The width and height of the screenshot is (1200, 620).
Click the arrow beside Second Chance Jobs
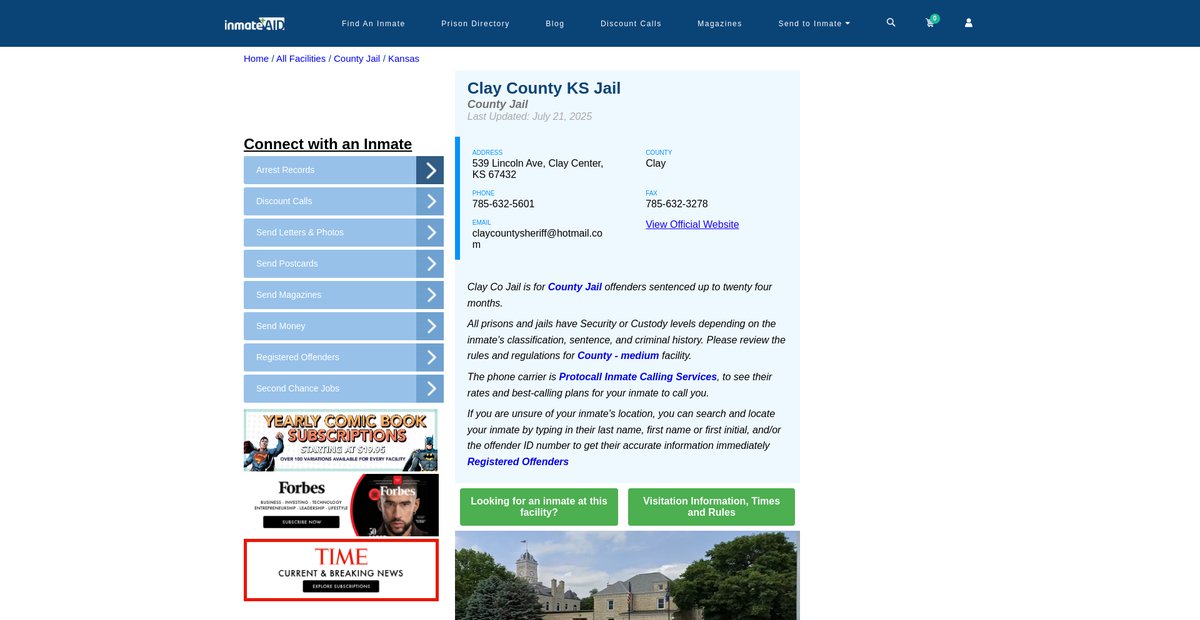coord(430,389)
